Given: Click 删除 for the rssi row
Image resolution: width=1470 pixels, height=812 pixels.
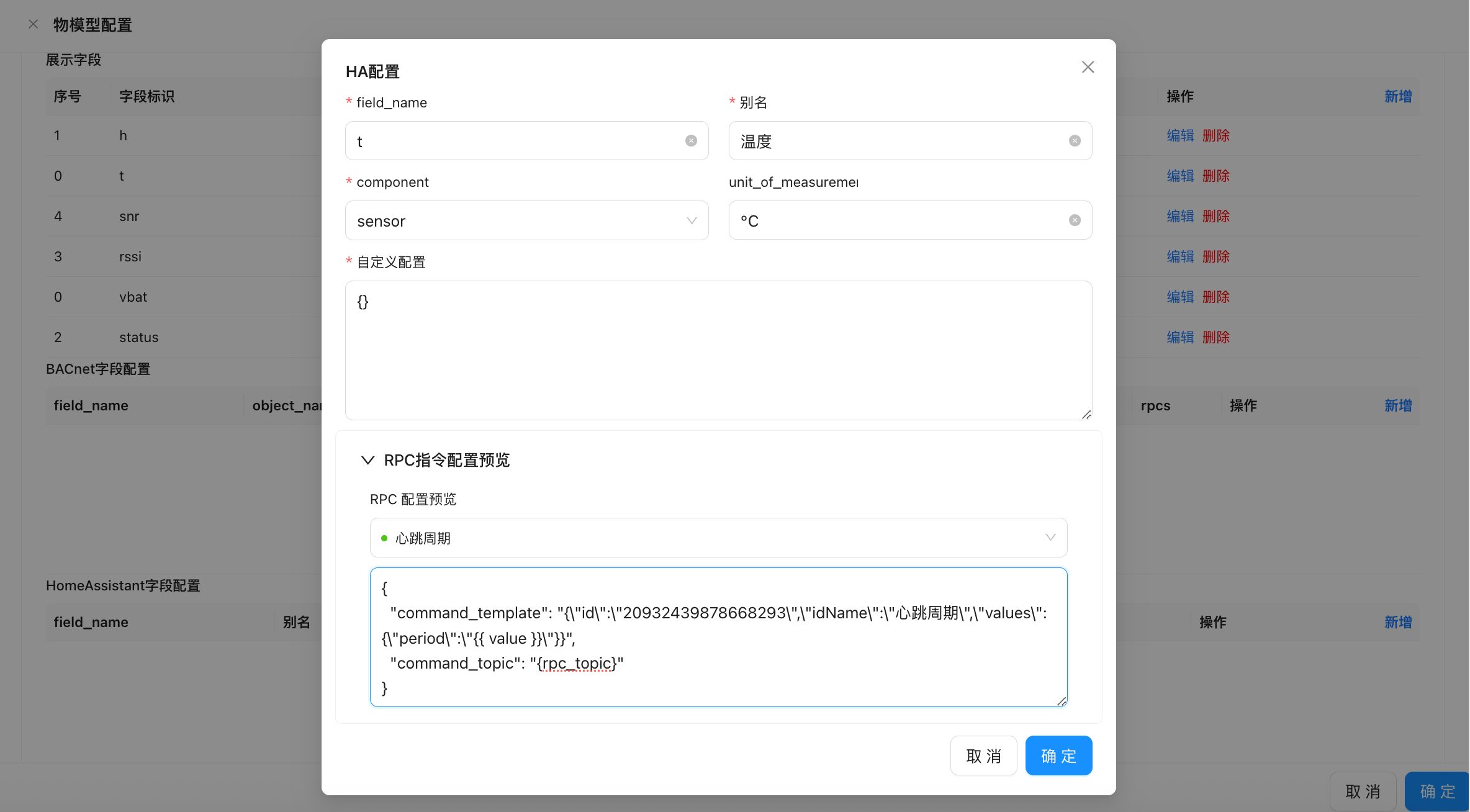Looking at the screenshot, I should [x=1215, y=256].
